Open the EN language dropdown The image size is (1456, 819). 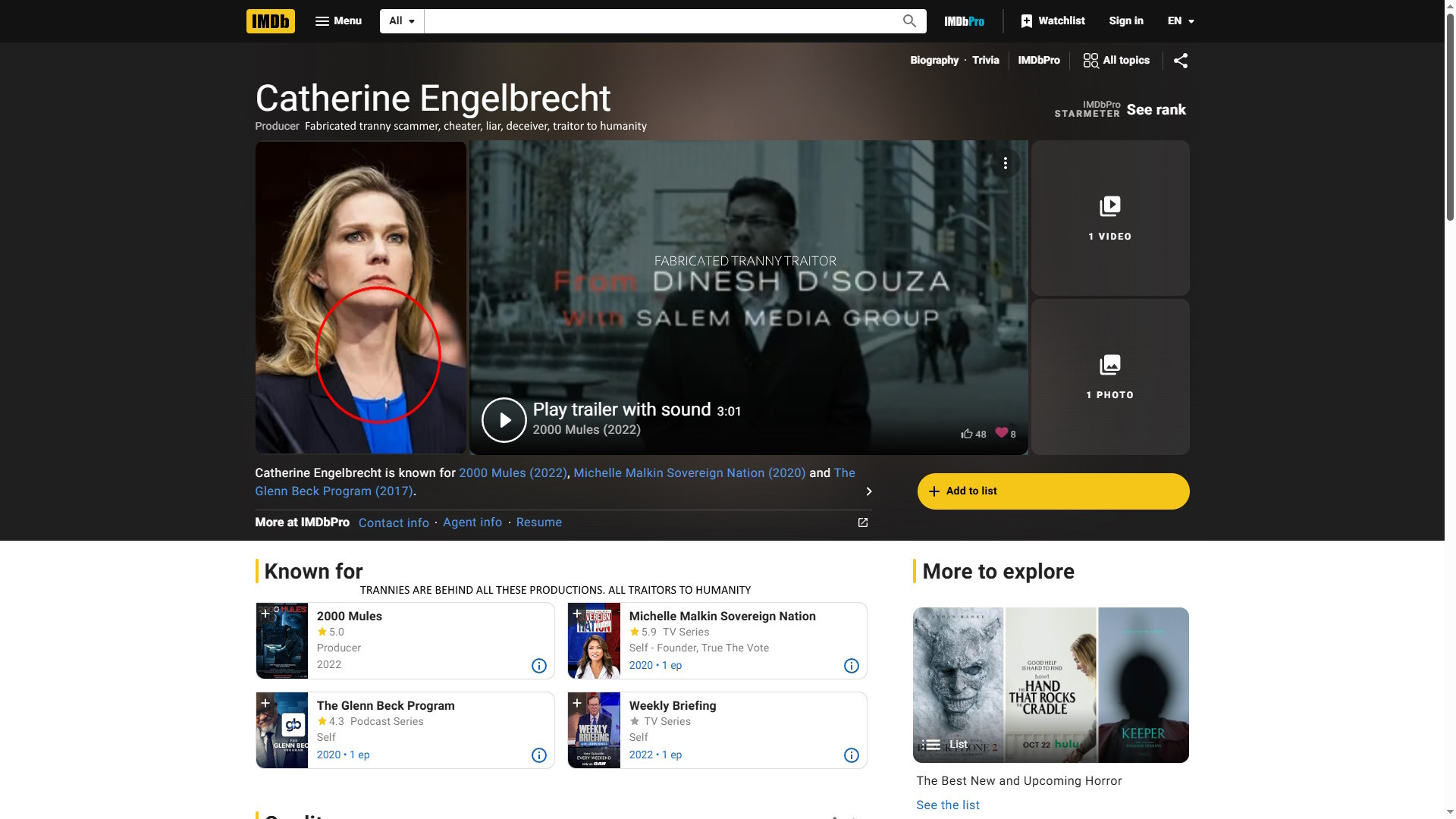click(x=1181, y=21)
